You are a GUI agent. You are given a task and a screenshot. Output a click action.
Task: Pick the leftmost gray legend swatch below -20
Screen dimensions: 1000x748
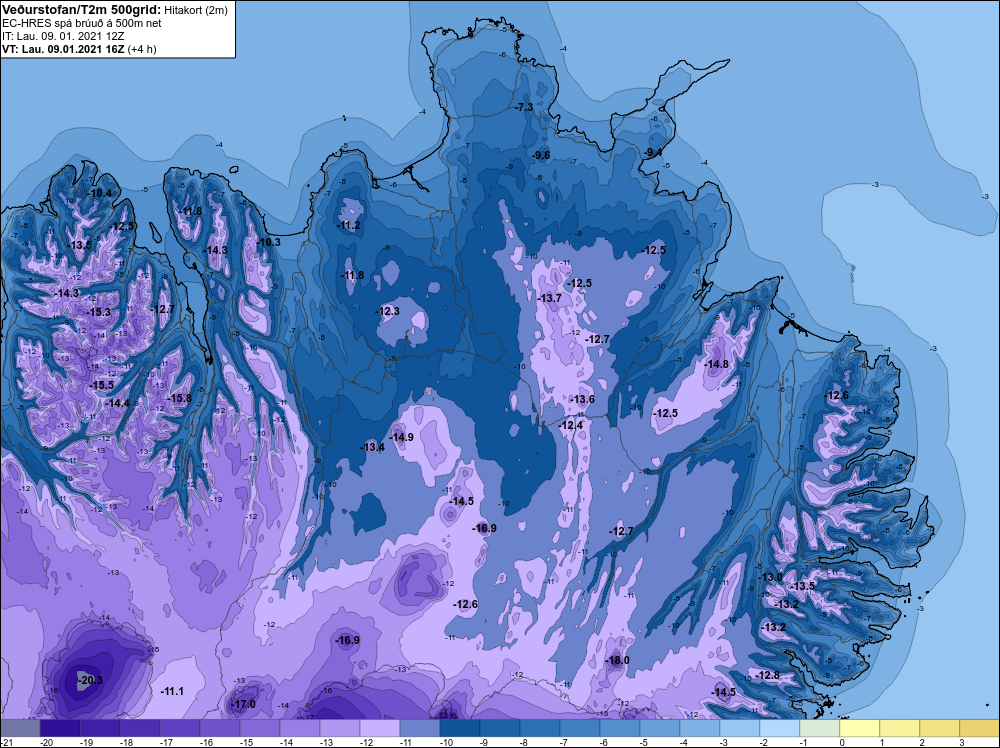(x=20, y=728)
